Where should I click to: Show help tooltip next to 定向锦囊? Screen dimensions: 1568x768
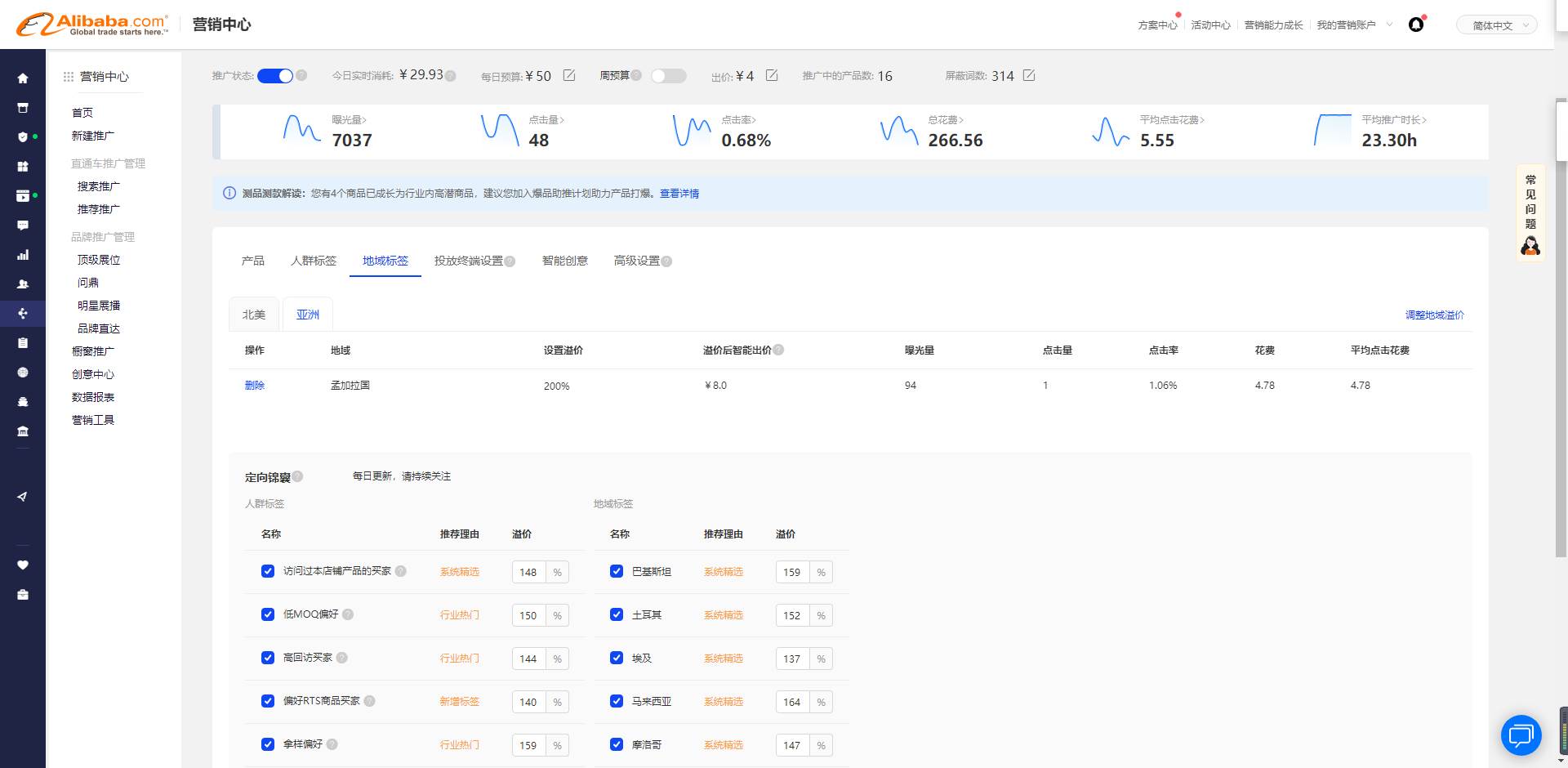297,476
